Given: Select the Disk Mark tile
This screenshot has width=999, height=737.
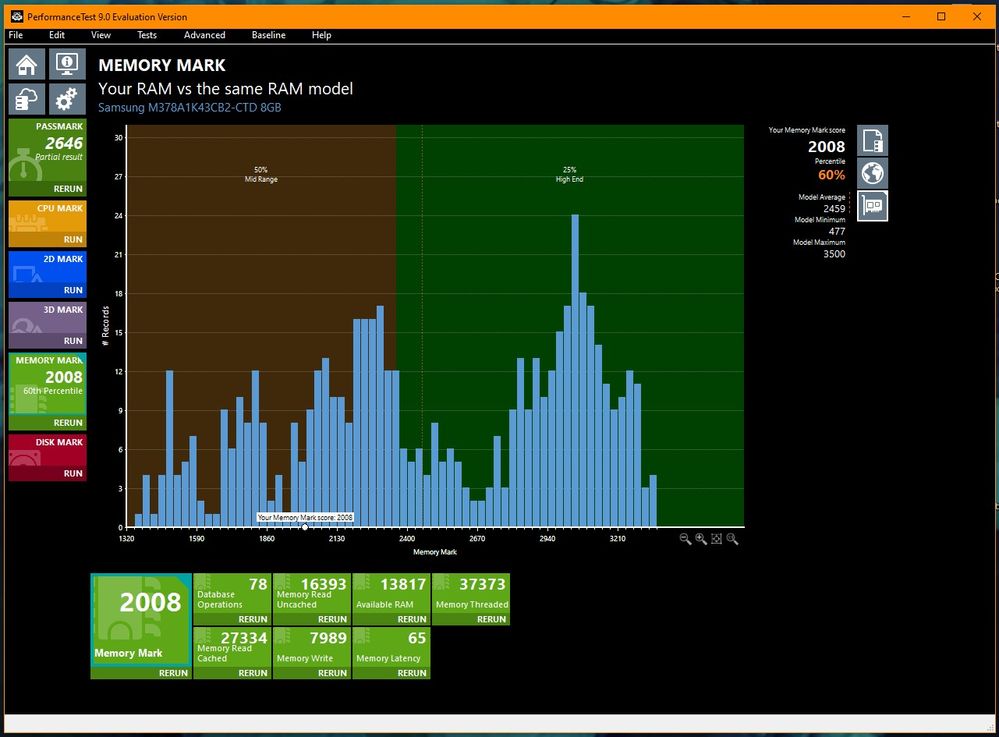Looking at the screenshot, I should 47,458.
